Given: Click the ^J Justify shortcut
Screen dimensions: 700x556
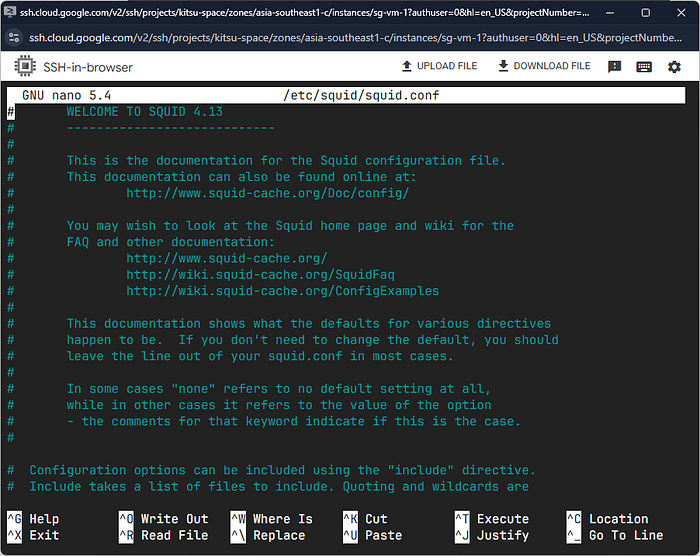Looking at the screenshot, I should click(492, 535).
